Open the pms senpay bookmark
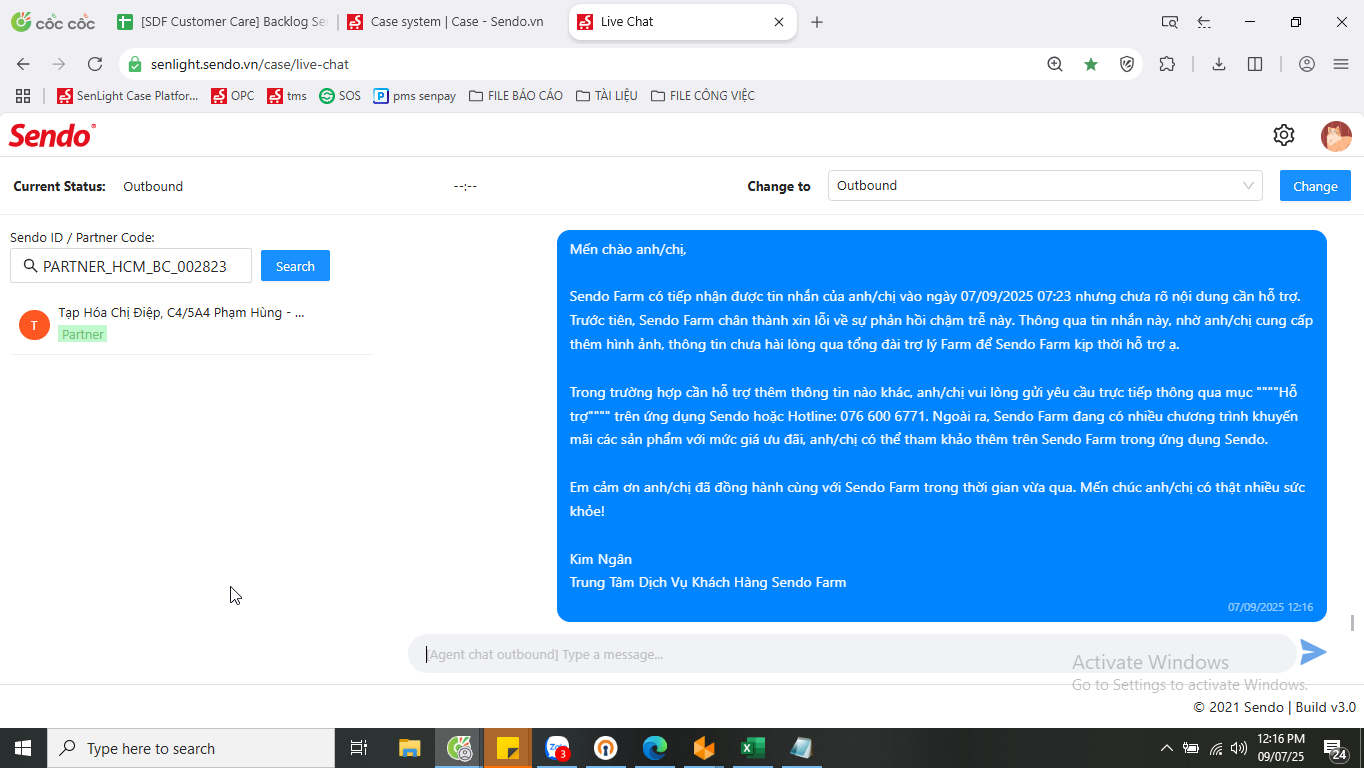This screenshot has height=768, width=1364. pos(415,96)
